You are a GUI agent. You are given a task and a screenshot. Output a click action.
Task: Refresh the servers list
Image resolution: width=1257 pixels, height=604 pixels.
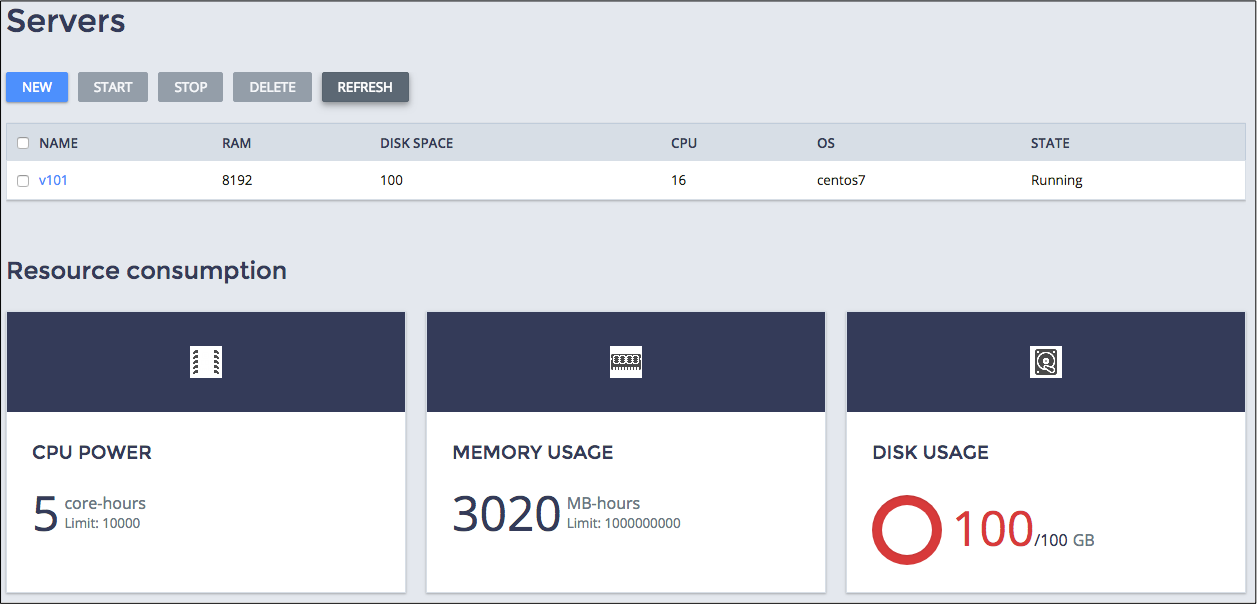(x=365, y=87)
